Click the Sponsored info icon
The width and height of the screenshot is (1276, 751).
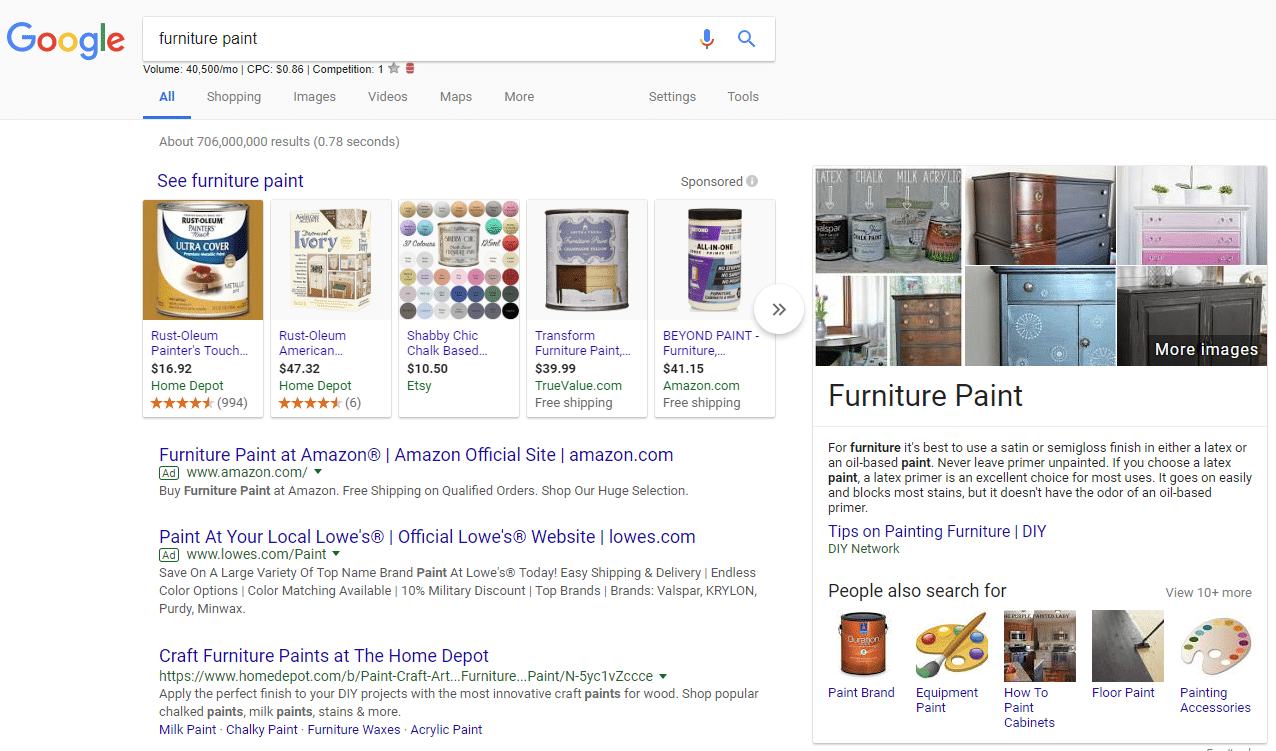753,181
